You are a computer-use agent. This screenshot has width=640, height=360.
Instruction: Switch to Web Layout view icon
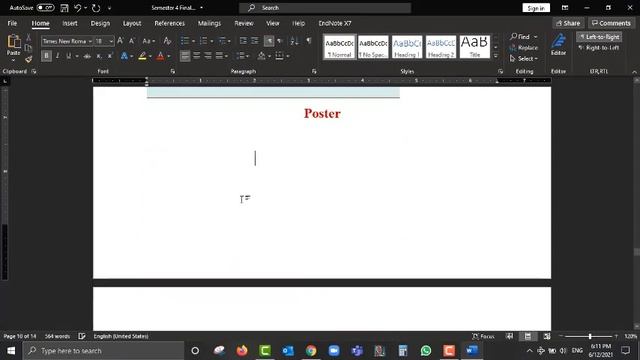click(547, 336)
